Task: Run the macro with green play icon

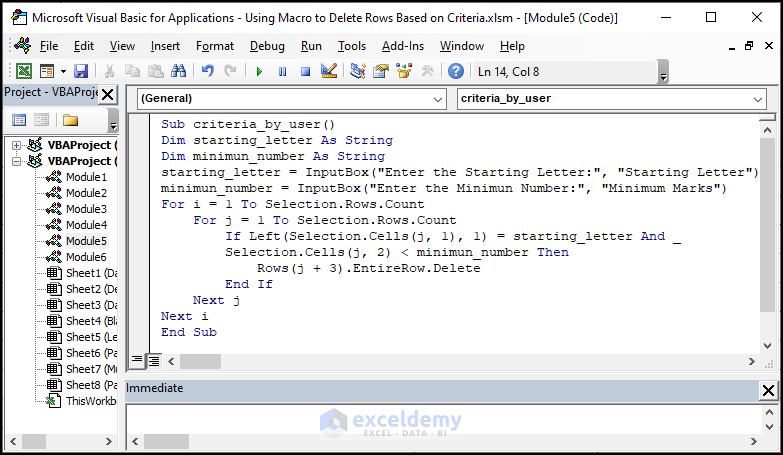Action: 259,71
